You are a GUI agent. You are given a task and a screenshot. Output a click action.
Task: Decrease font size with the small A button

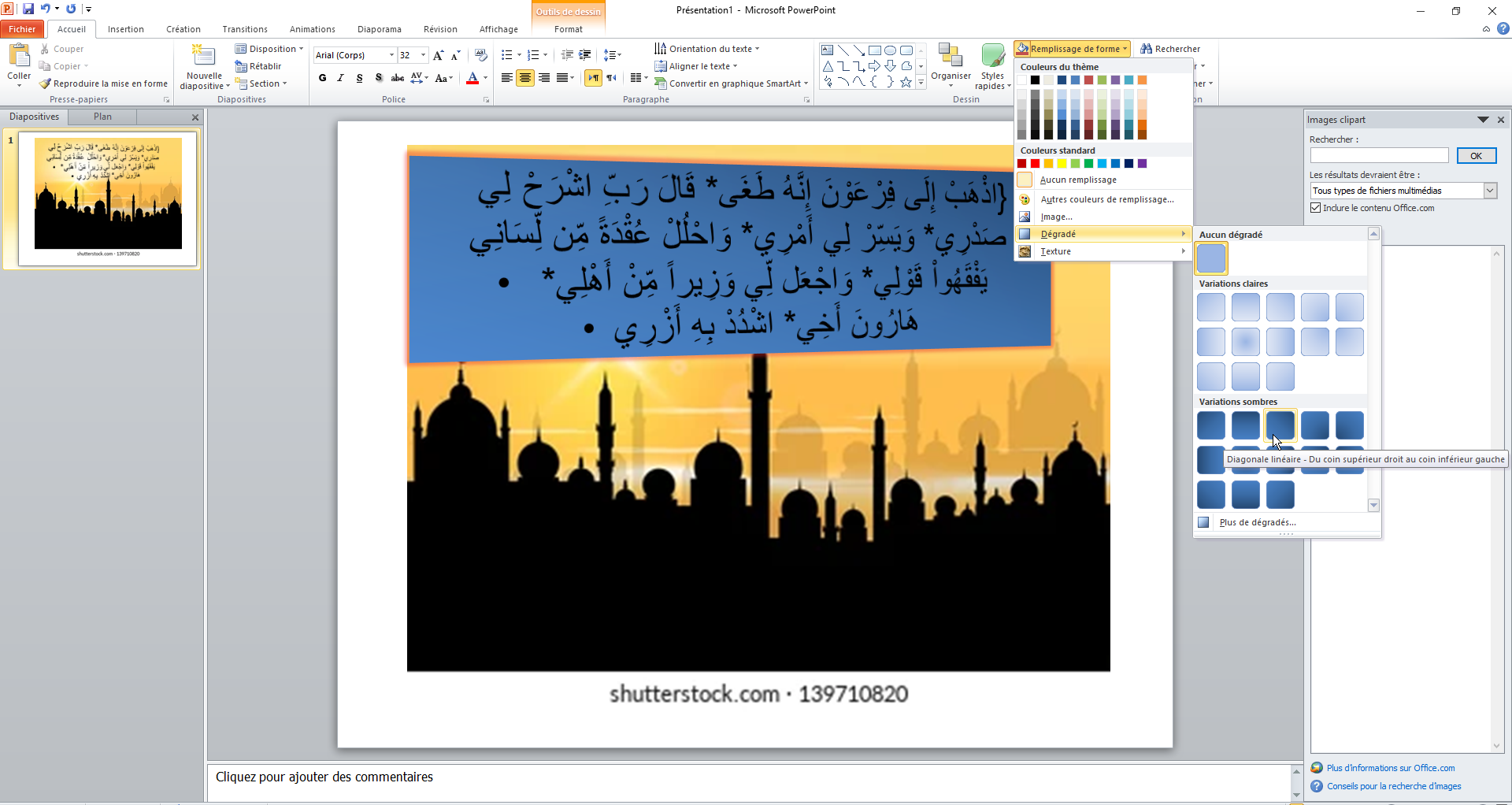click(456, 55)
